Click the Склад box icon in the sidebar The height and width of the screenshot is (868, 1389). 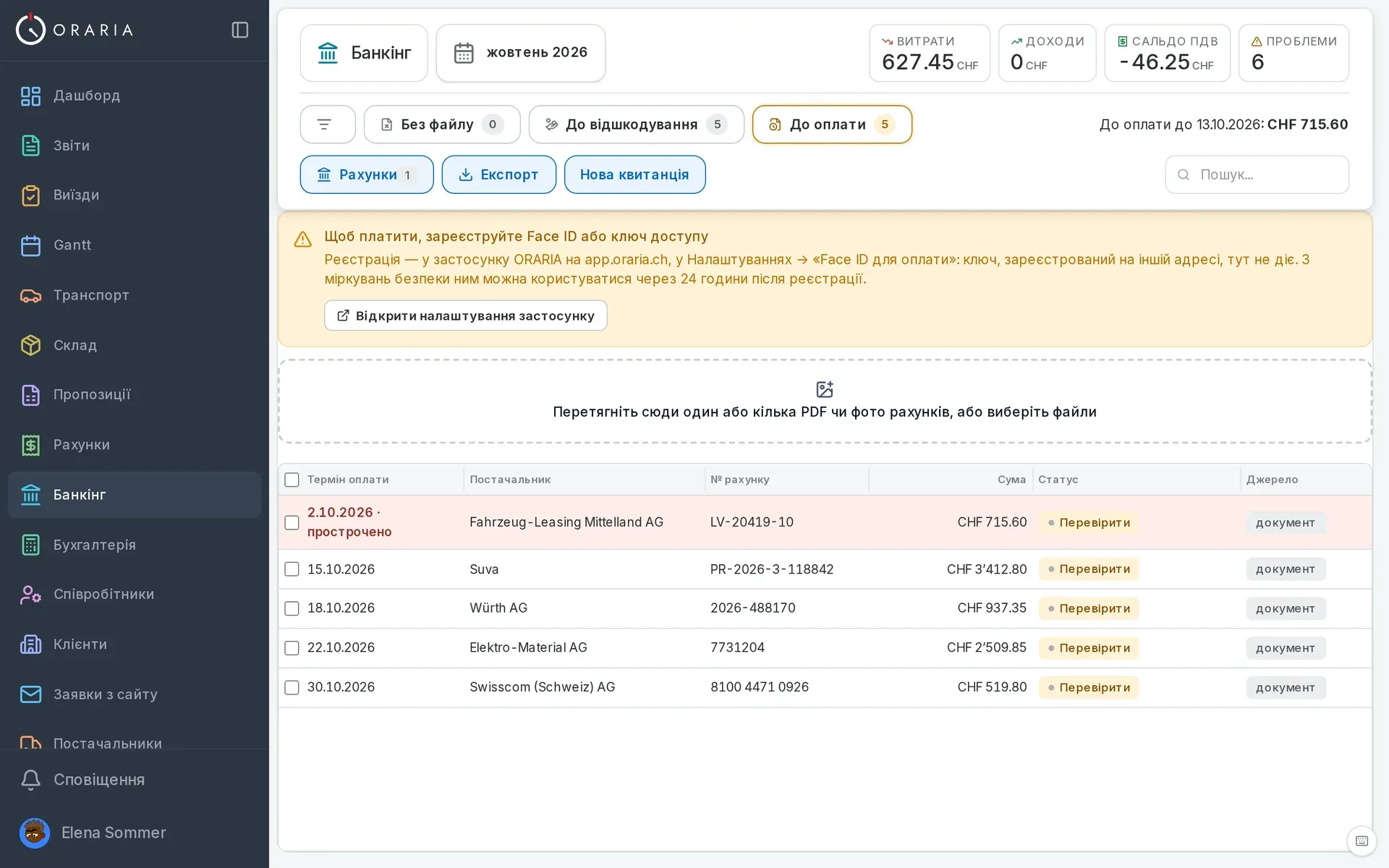30,345
